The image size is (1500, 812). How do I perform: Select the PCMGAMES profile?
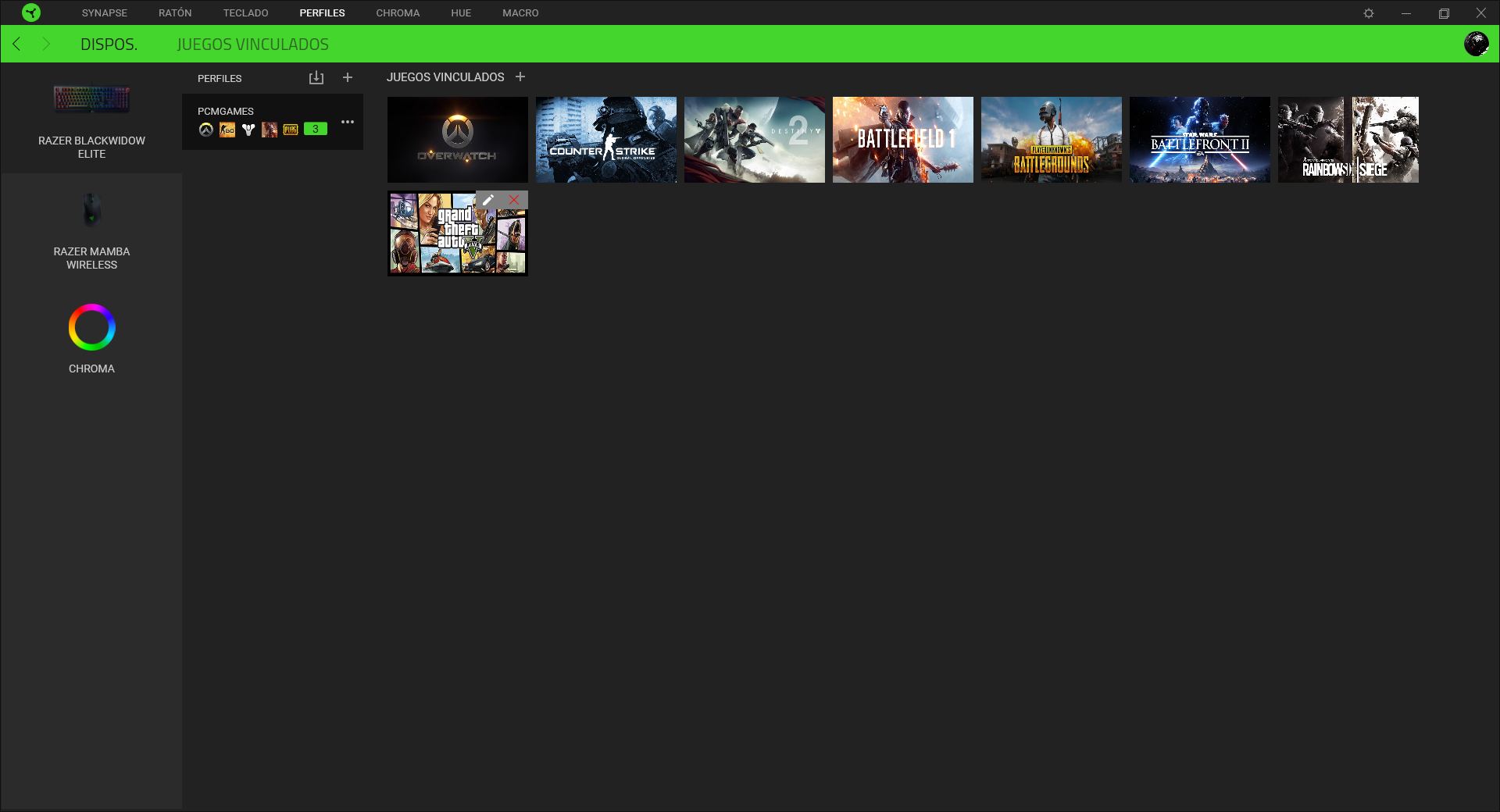pos(273,122)
